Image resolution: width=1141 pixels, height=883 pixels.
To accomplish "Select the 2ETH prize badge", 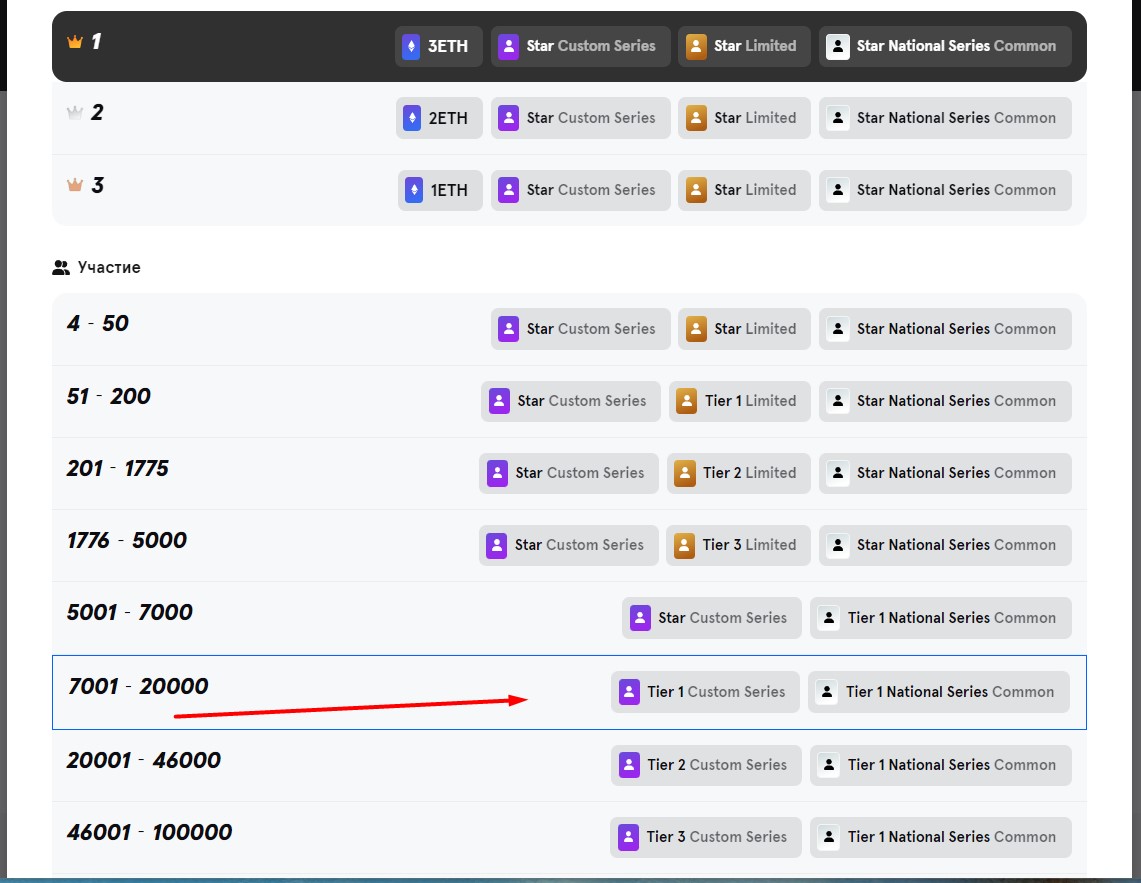I will click(x=440, y=118).
